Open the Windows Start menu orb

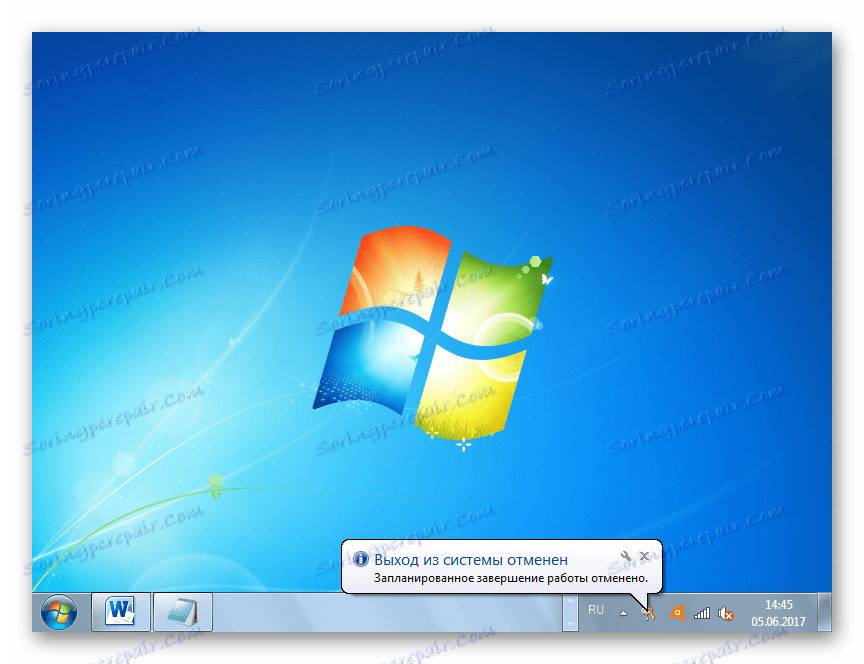(x=59, y=612)
